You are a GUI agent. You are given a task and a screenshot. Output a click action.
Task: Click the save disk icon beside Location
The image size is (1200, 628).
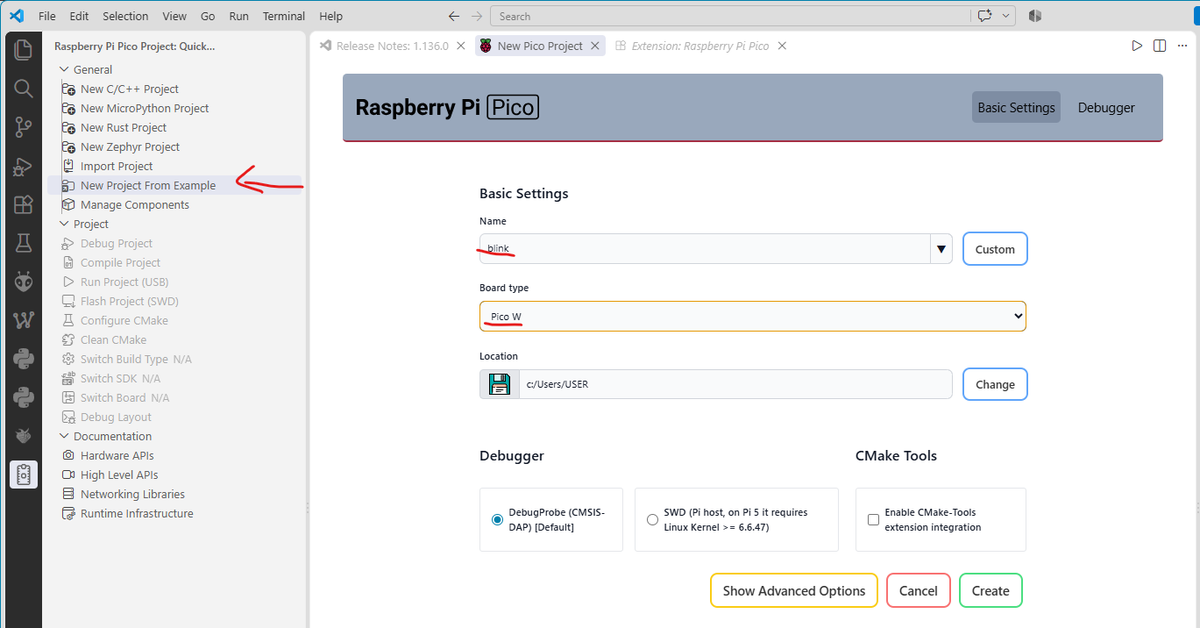[x=499, y=384]
